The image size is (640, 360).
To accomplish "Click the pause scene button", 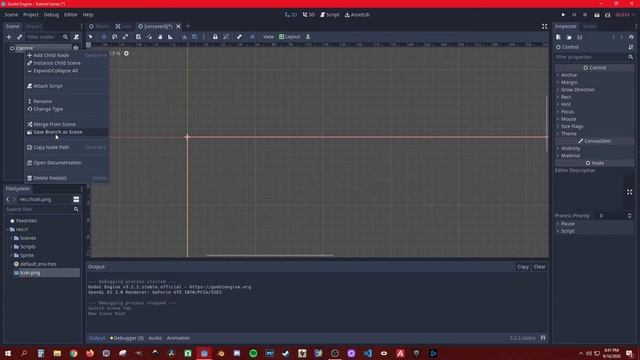I will pyautogui.click(x=574, y=15).
